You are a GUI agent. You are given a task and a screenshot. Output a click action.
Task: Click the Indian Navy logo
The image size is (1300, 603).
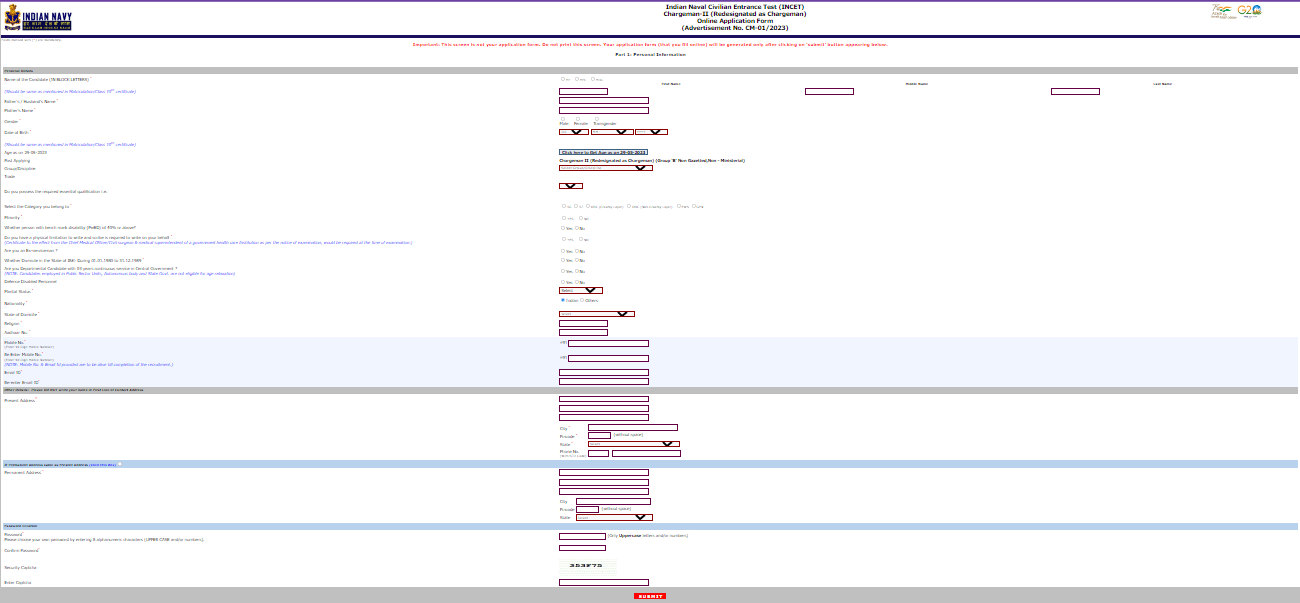point(38,18)
